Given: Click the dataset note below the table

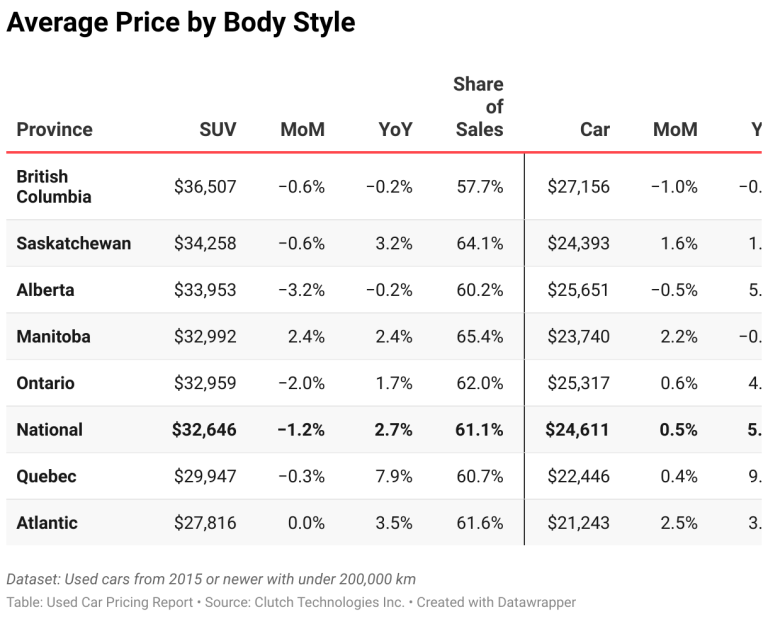Looking at the screenshot, I should pyautogui.click(x=210, y=579).
